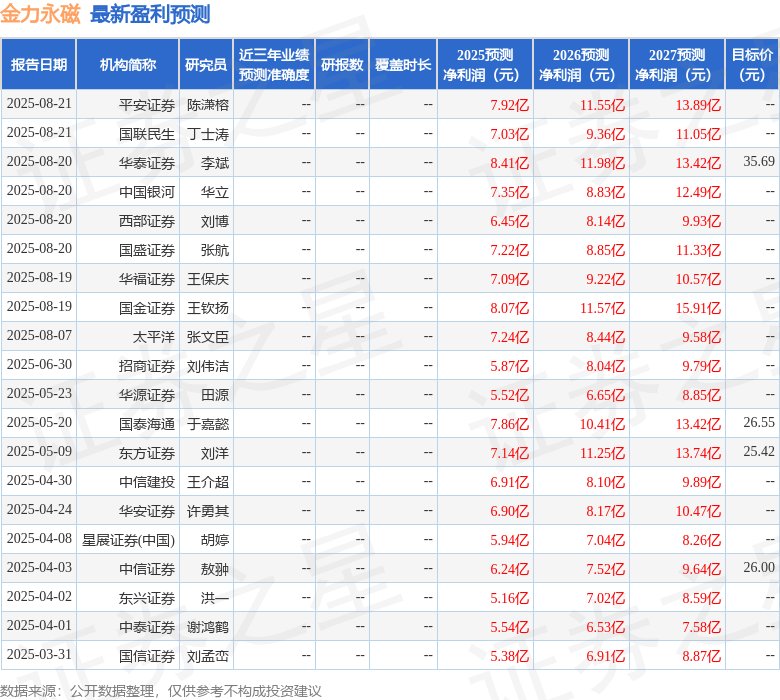This screenshot has width=780, height=700.
Task: Click 2026 forecast 11.98亿
Action: (x=602, y=163)
